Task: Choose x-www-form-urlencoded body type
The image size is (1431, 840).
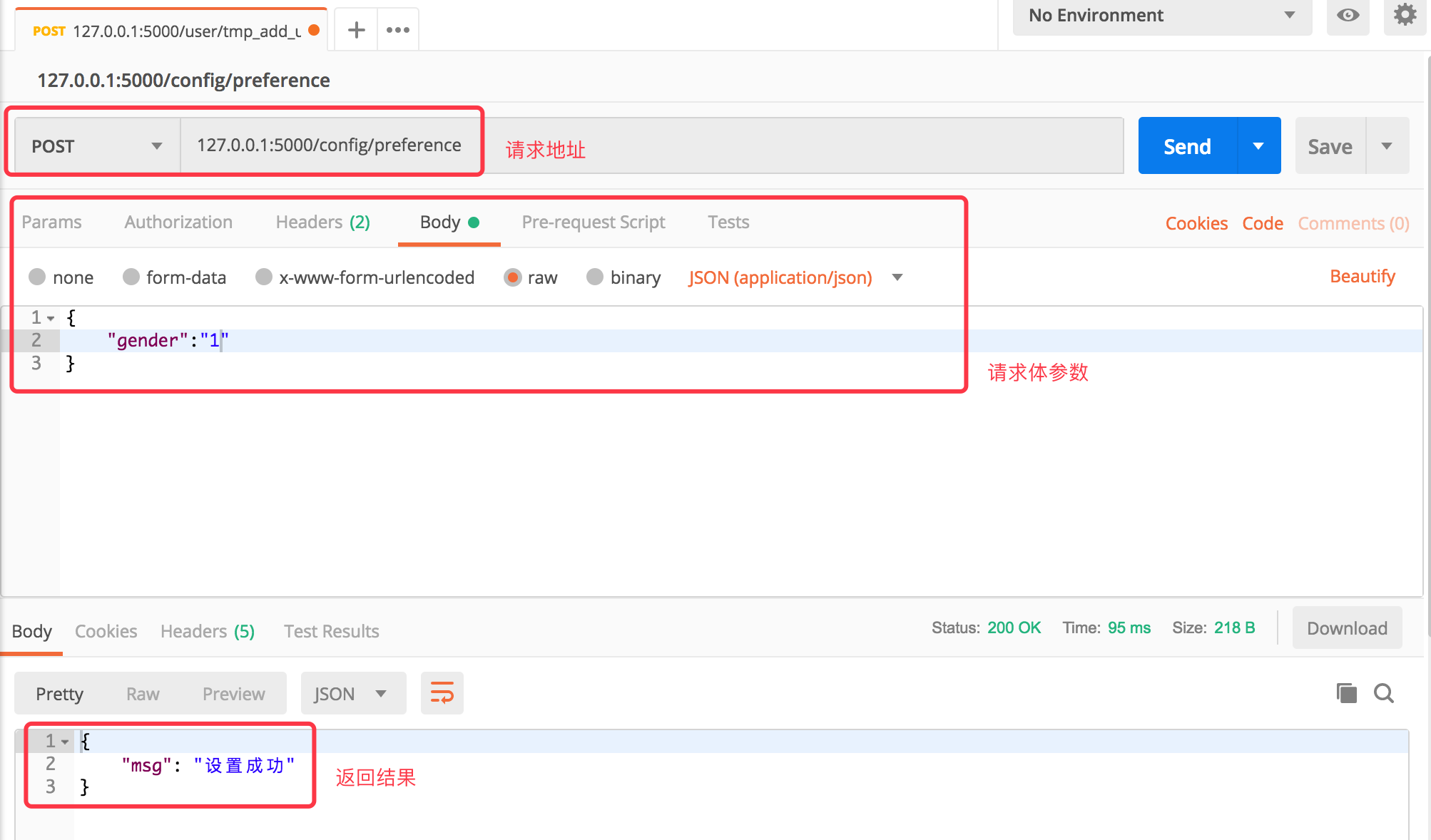Action: tap(264, 277)
